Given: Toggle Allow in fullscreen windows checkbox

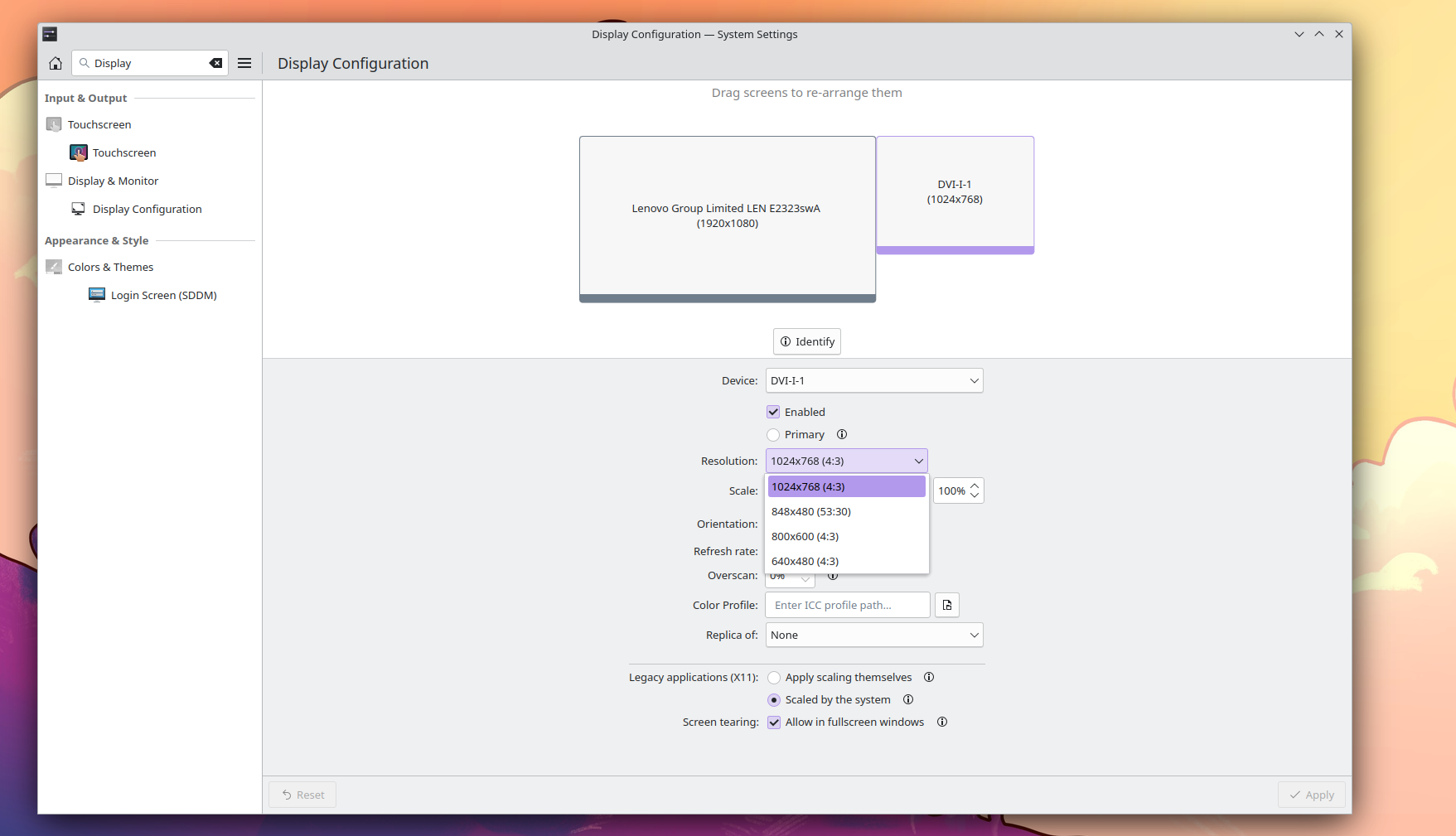Looking at the screenshot, I should pos(774,722).
